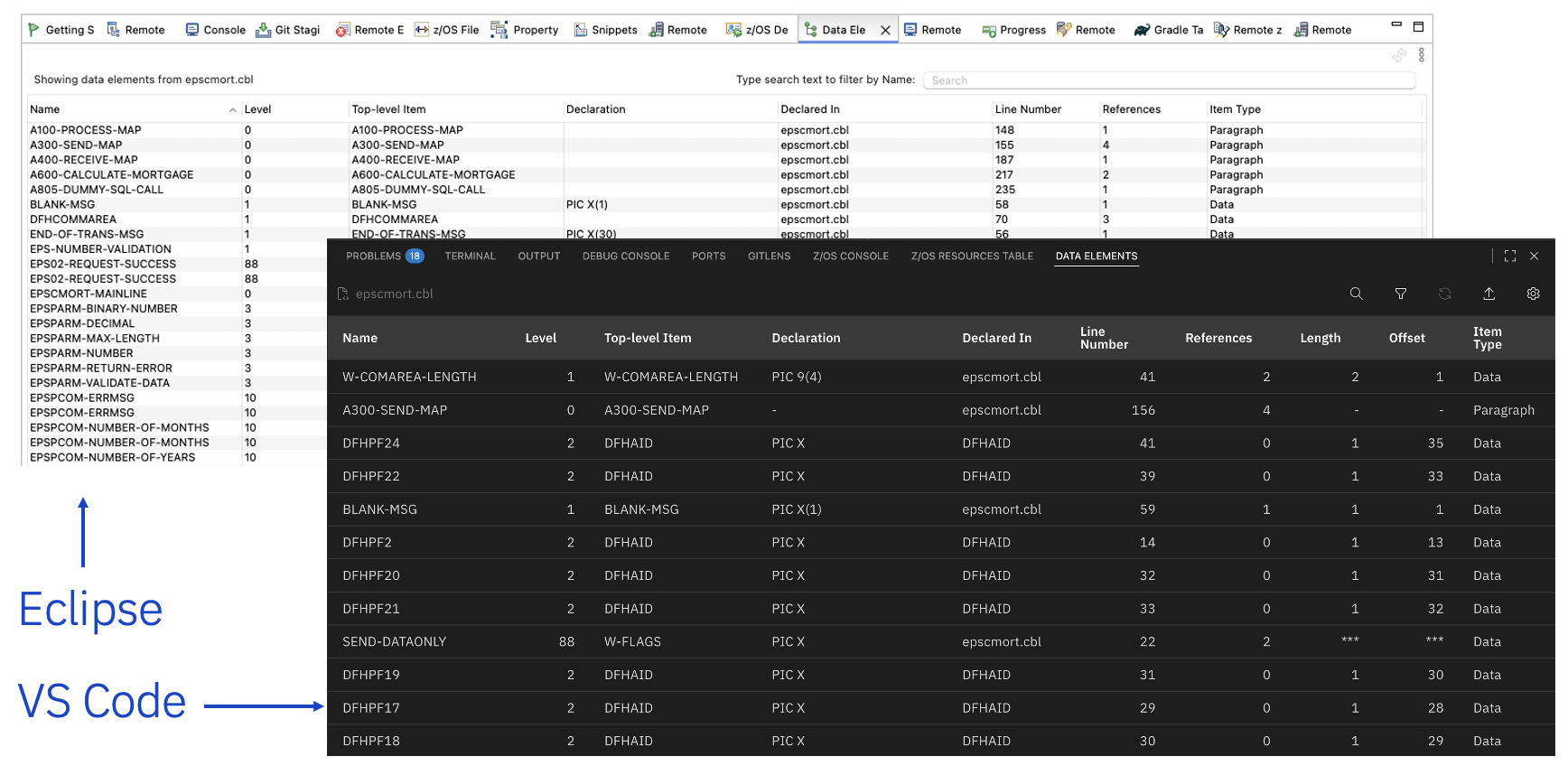Switch to the PROBLEMS tab
Image resolution: width=1568 pixels, height=775 pixels.
coord(373,257)
